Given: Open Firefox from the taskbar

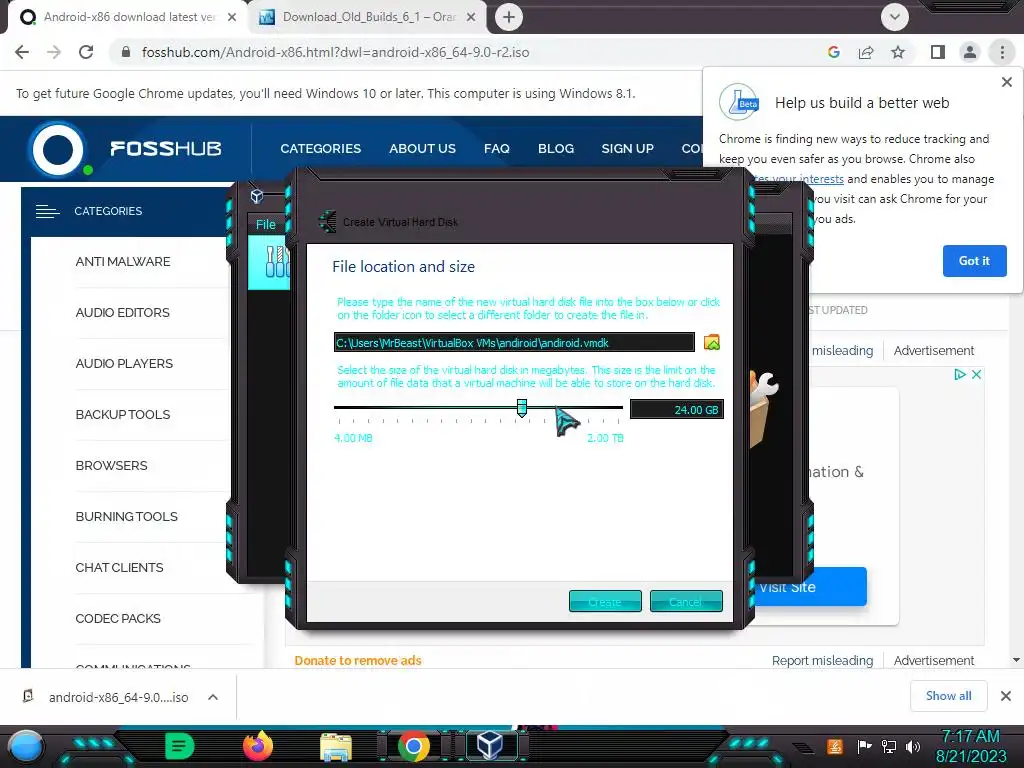Looking at the screenshot, I should (x=258, y=746).
